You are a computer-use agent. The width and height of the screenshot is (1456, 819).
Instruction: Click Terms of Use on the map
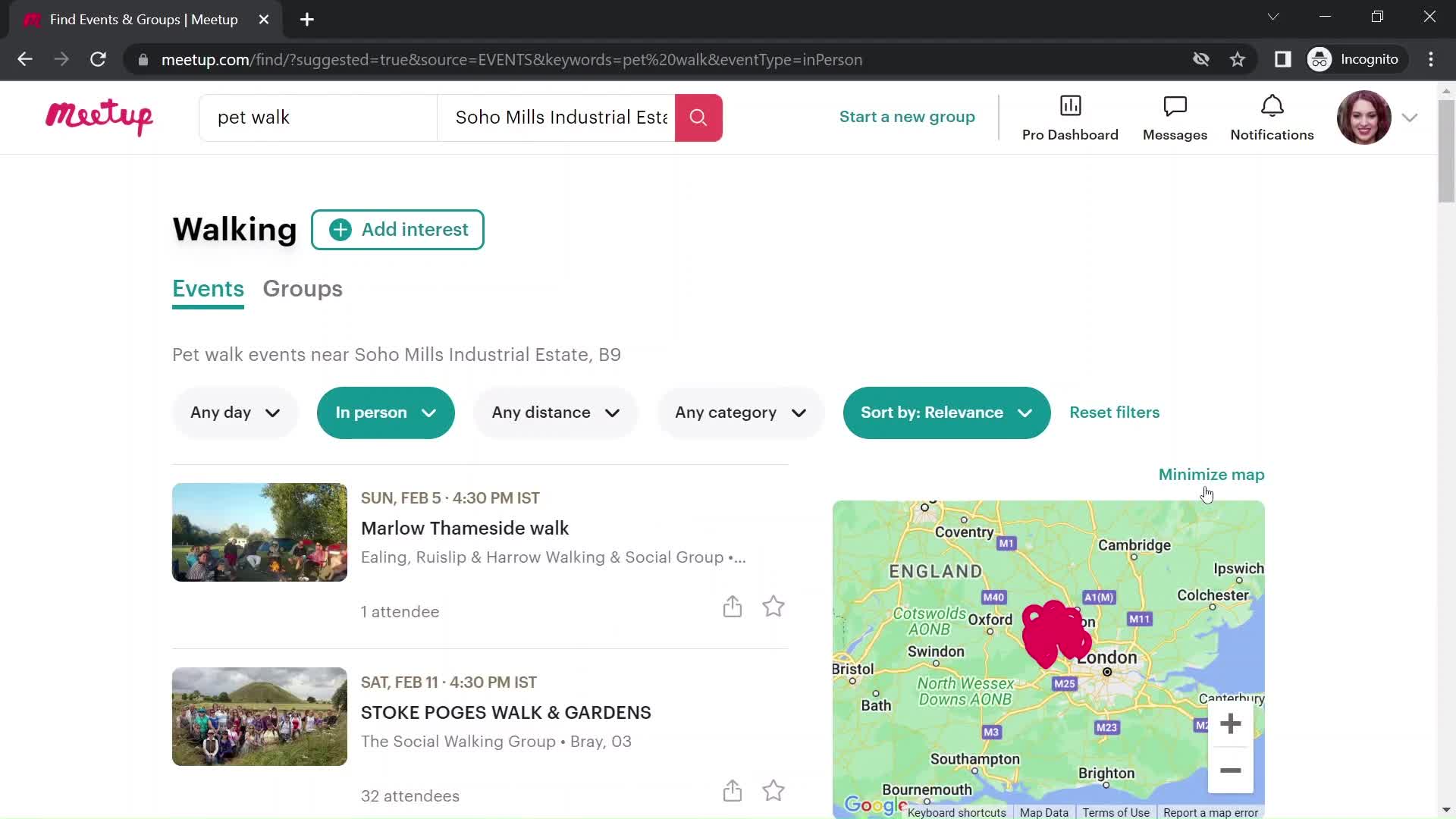[1116, 812]
